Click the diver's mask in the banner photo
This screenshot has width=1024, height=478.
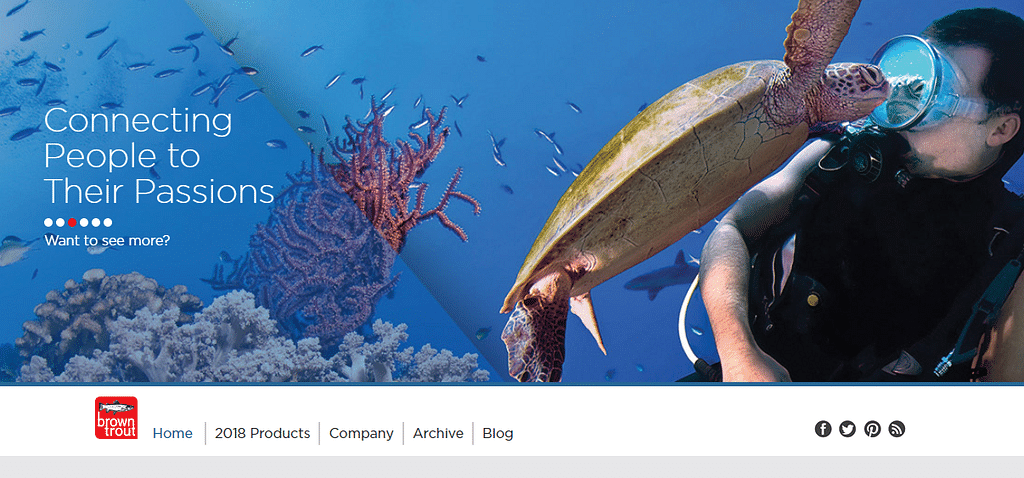(x=914, y=82)
